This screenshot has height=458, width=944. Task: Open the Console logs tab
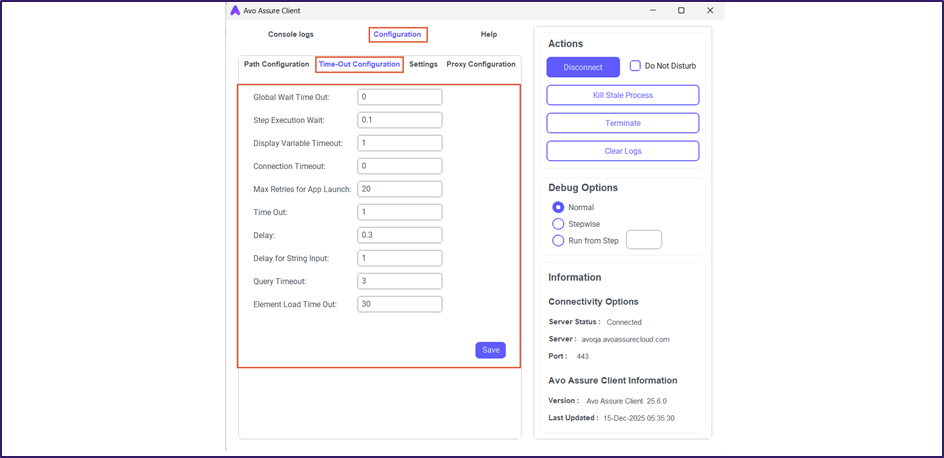coord(290,35)
